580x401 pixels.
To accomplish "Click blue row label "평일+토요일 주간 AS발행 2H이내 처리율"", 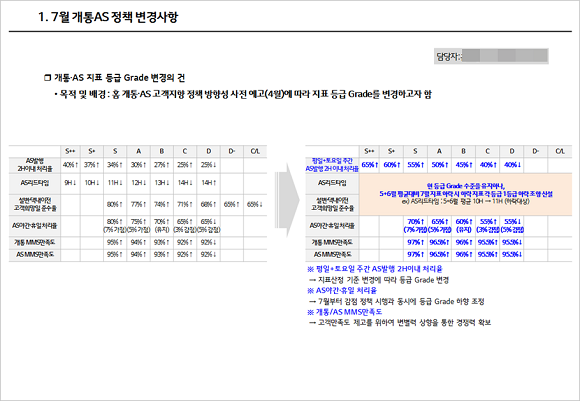I will [x=332, y=165].
